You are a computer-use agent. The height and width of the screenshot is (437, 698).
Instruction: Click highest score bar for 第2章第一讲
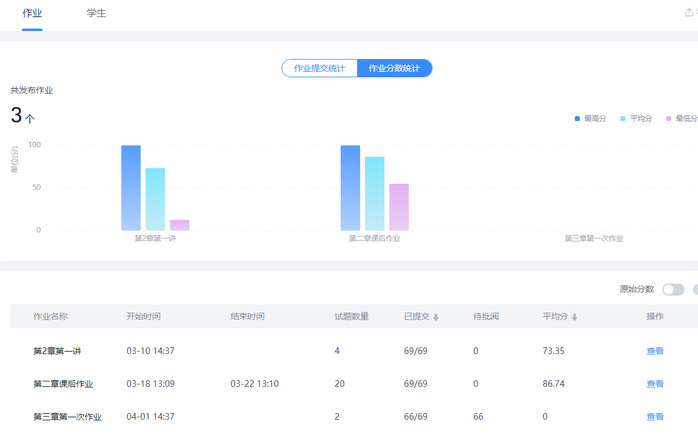pyautogui.click(x=131, y=188)
